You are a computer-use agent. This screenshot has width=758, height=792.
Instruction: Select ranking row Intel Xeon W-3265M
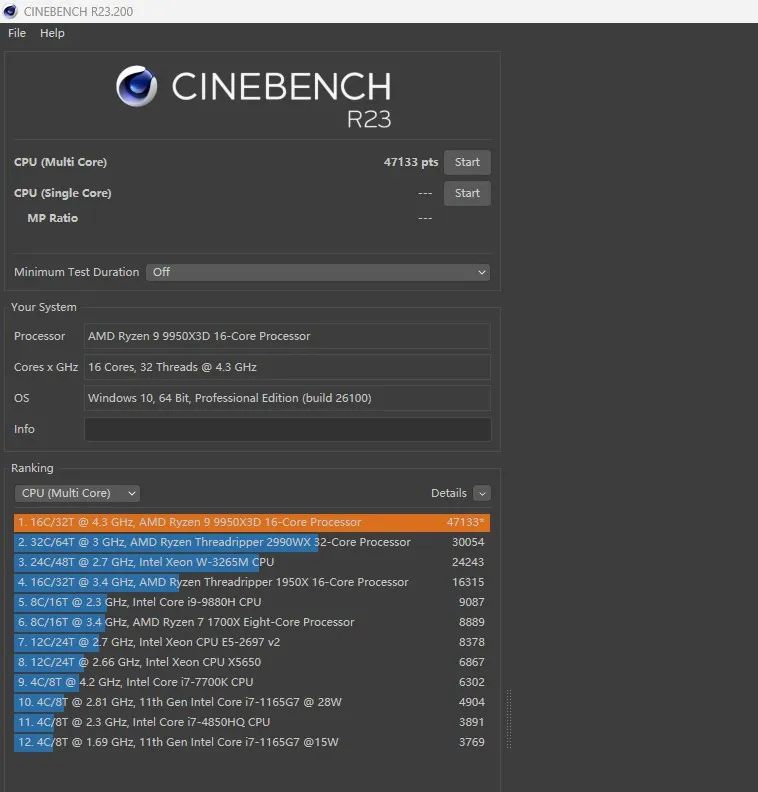point(252,562)
